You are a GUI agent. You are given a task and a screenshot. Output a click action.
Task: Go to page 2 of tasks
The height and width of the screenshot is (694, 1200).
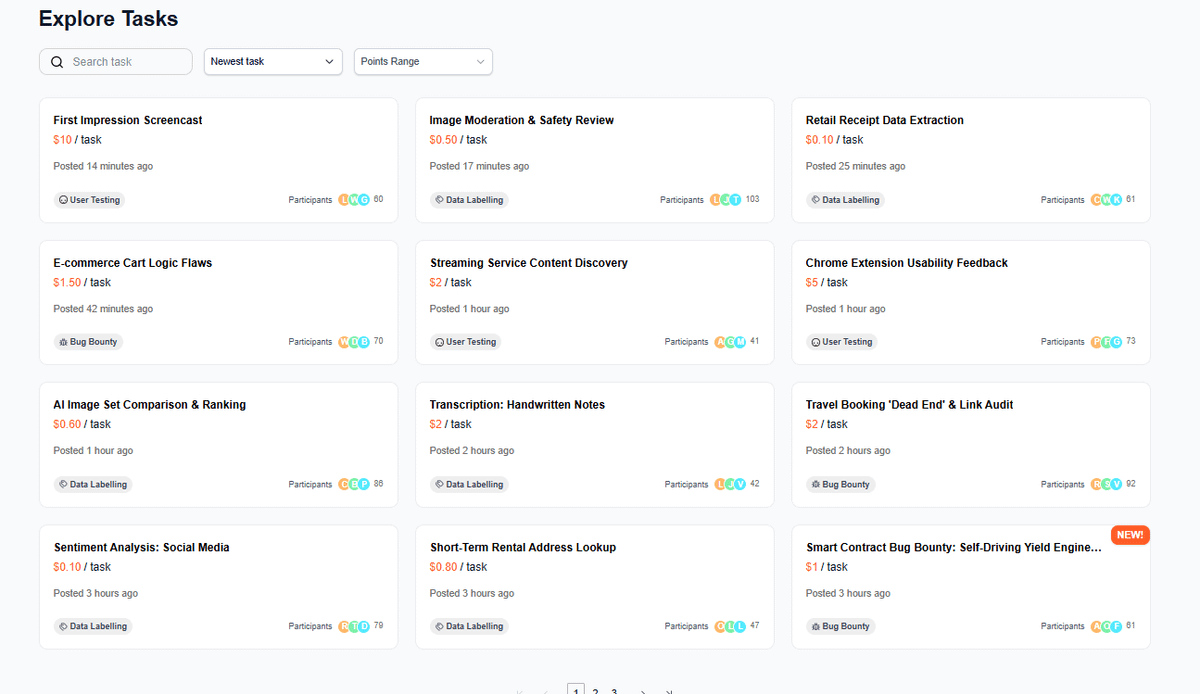pyautogui.click(x=595, y=691)
